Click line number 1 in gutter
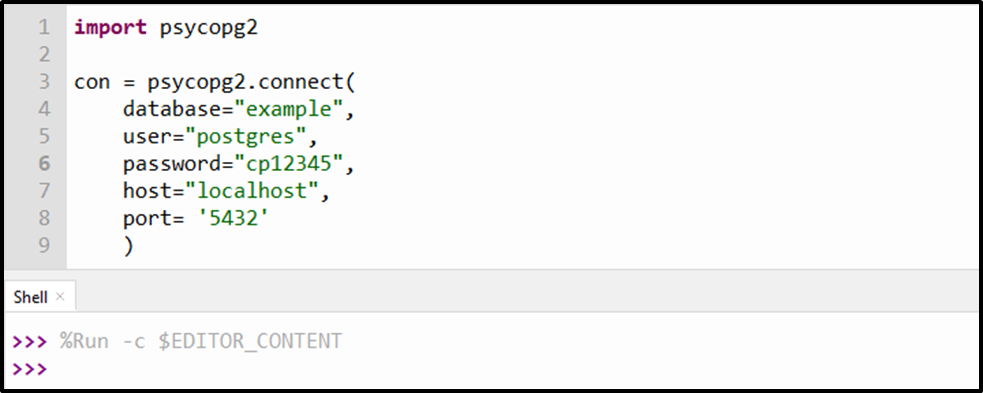This screenshot has width=983, height=393. point(43,28)
